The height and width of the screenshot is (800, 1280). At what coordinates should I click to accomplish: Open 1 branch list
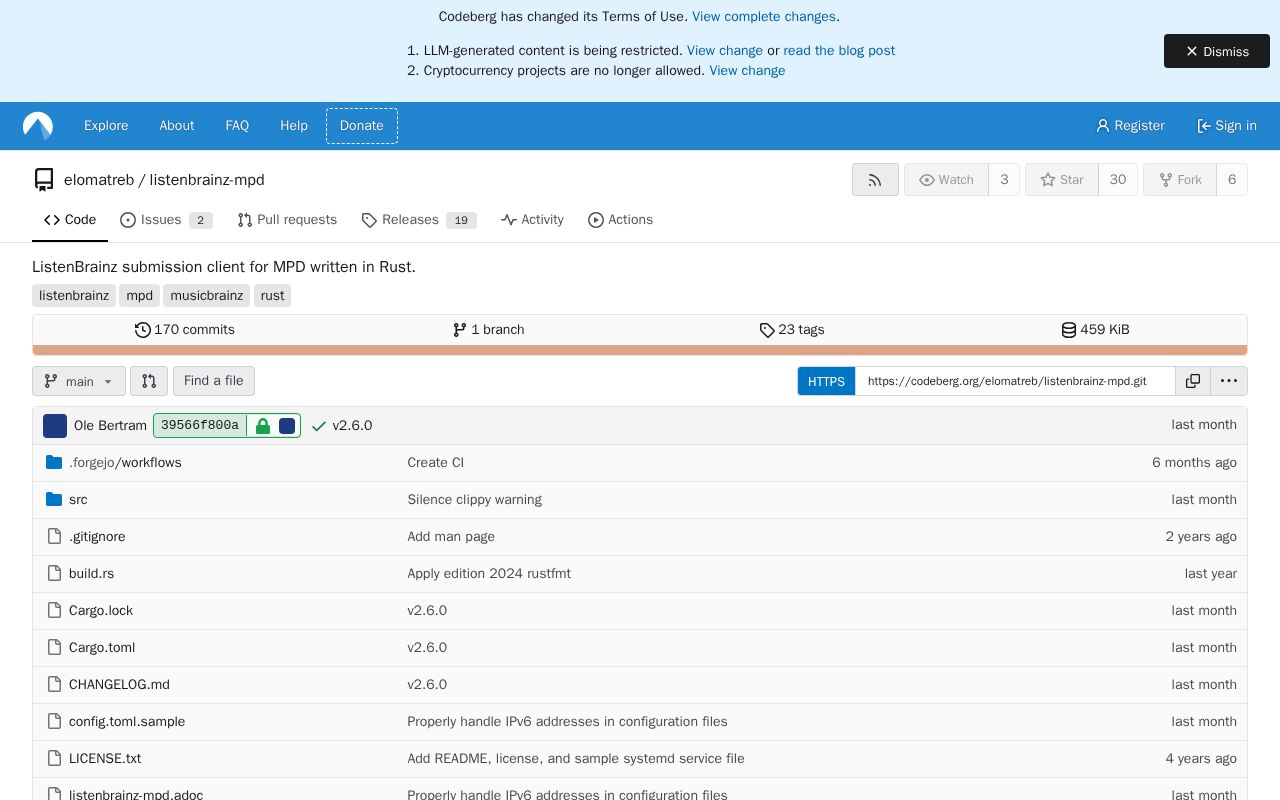488,330
